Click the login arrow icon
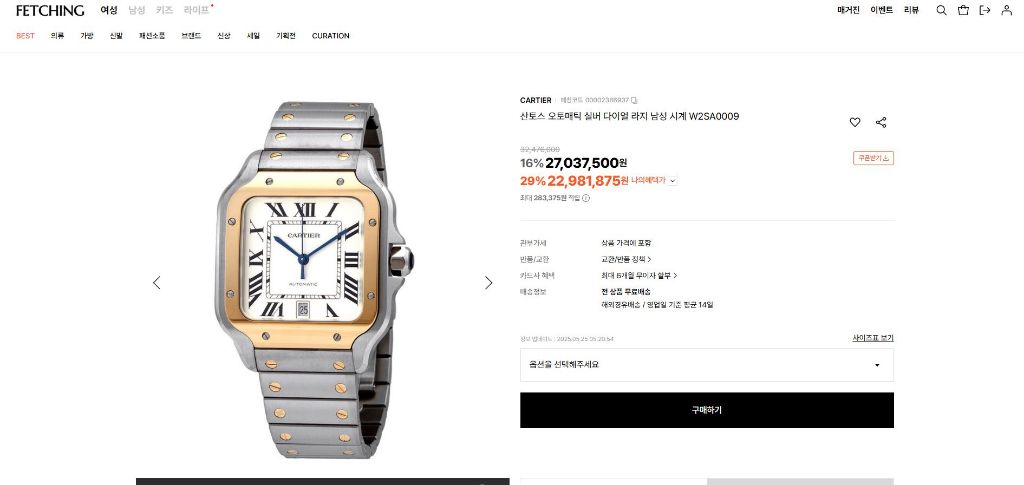Screen dimensions: 1024x485 coord(985,10)
